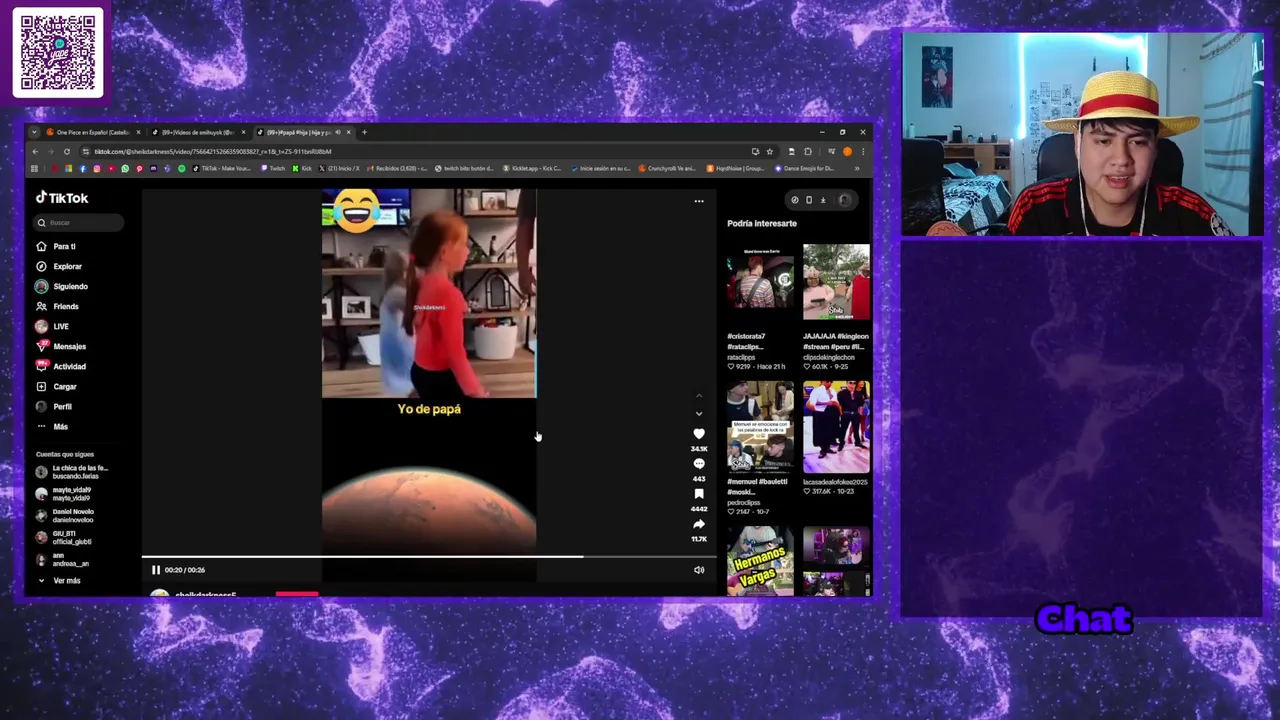Bookmark this page with star icon

(x=769, y=151)
